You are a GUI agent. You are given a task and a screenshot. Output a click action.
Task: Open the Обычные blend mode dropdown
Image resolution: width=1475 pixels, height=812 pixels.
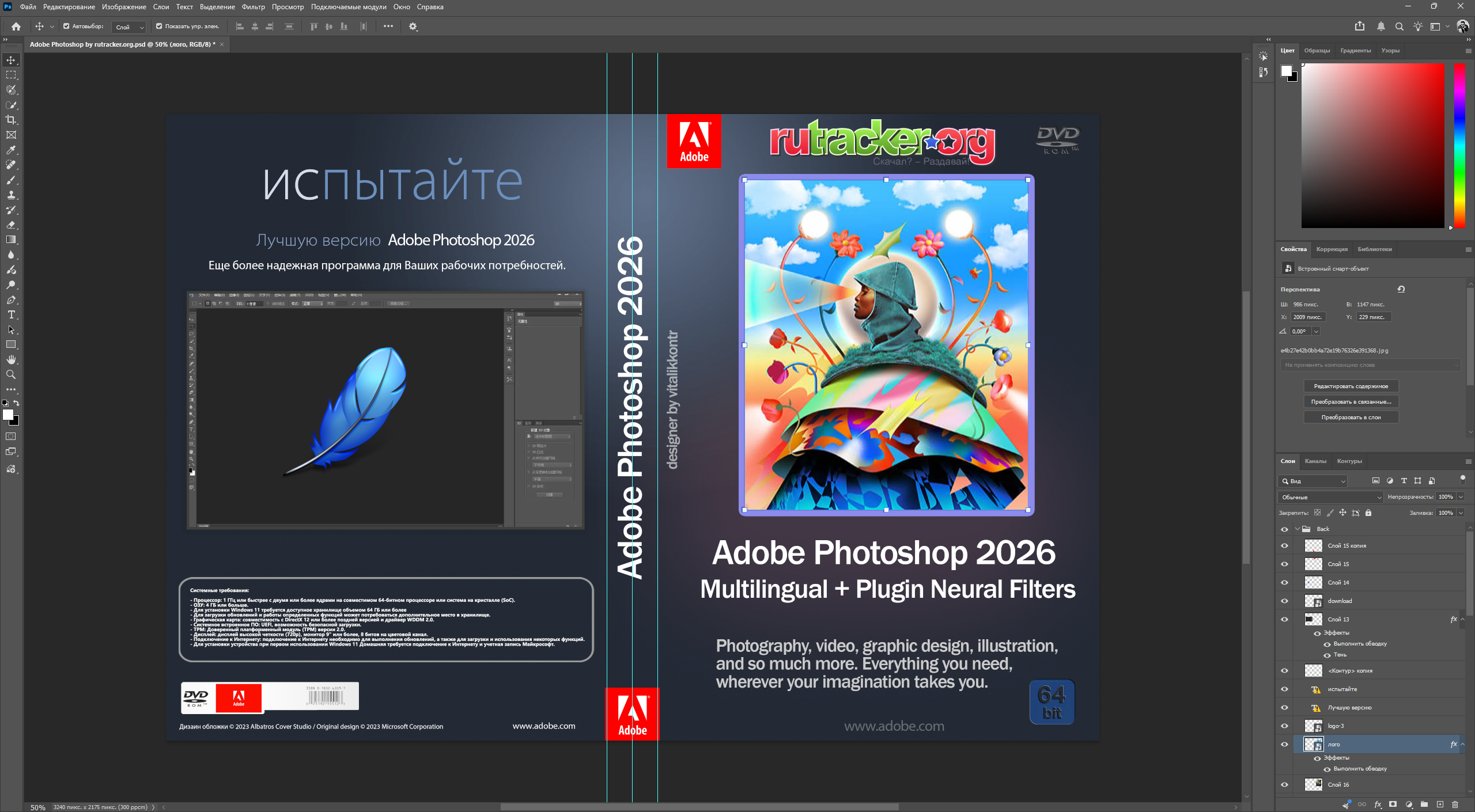(1330, 497)
